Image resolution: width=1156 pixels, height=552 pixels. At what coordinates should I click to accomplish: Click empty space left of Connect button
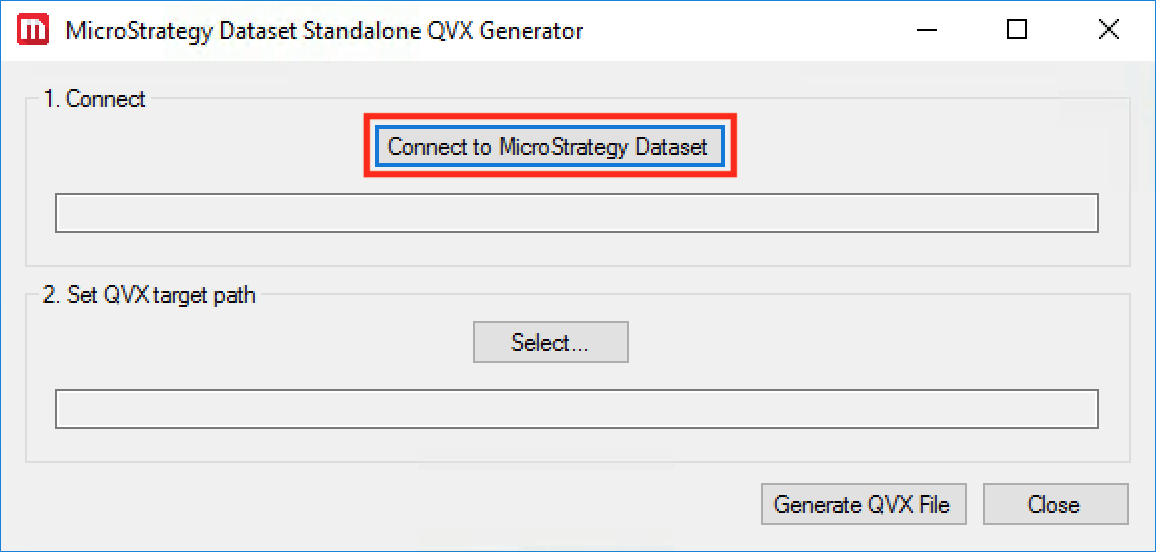[200, 147]
